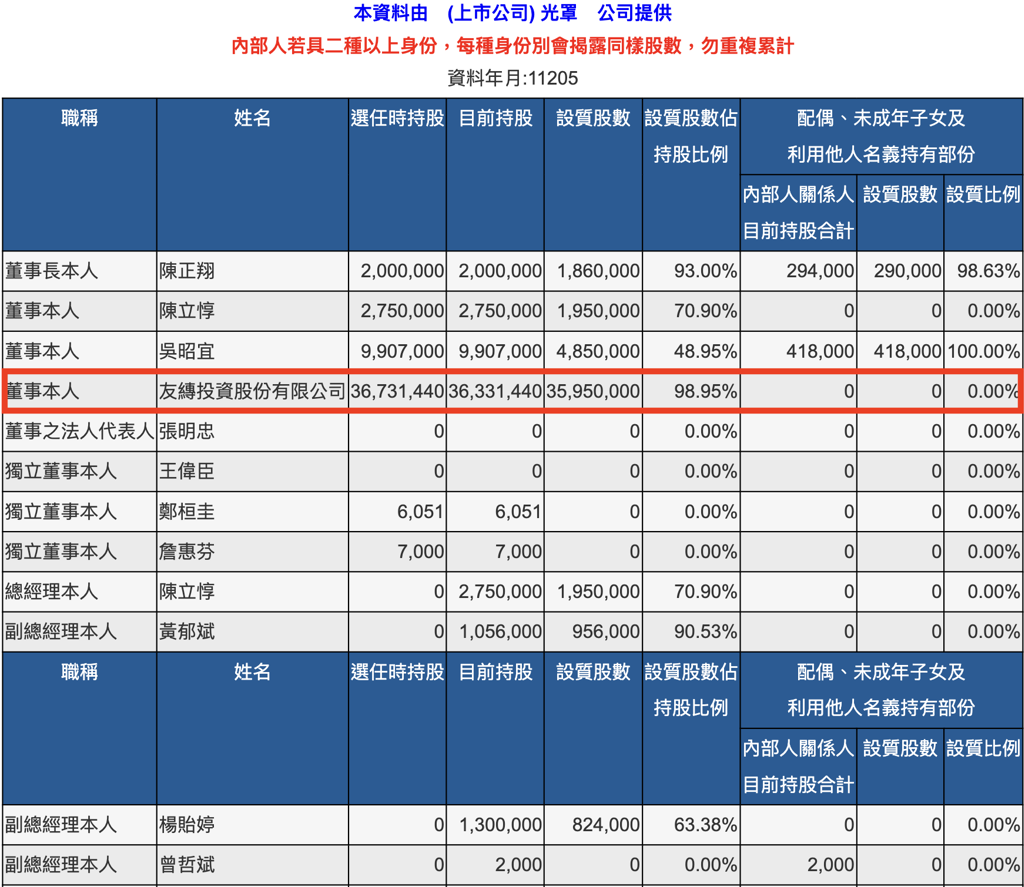Click the 目前持股 column header
The width and height of the screenshot is (1024, 887).
(494, 118)
